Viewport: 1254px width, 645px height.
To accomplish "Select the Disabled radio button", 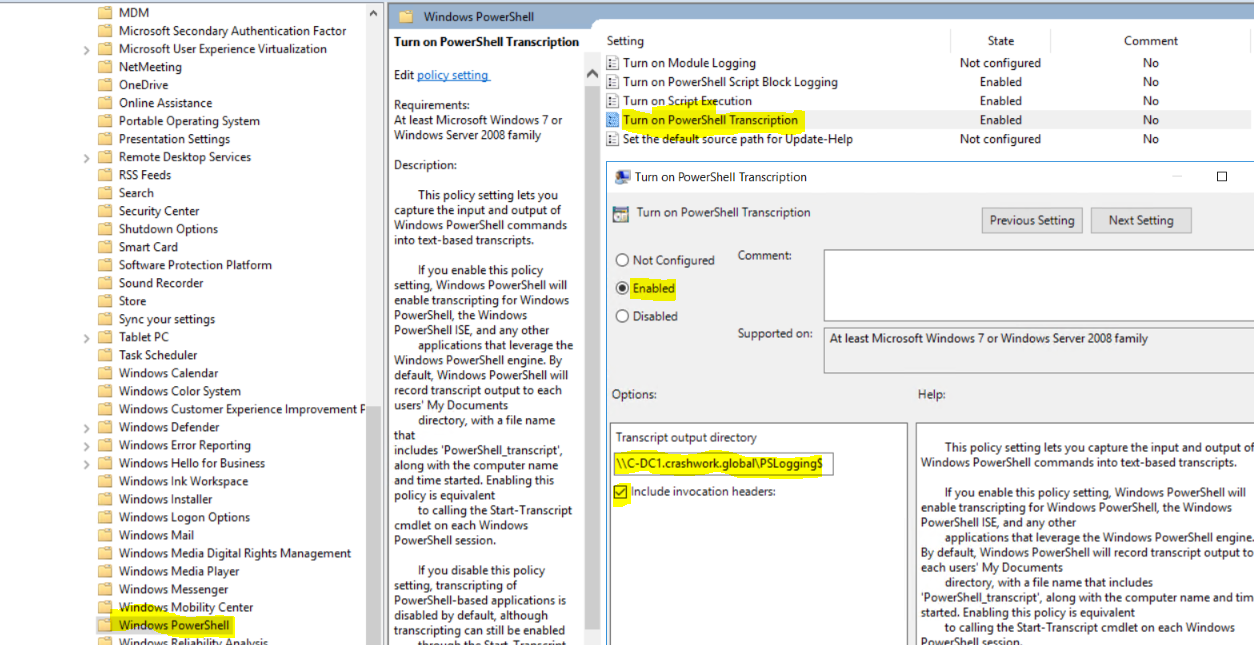I will tap(622, 316).
